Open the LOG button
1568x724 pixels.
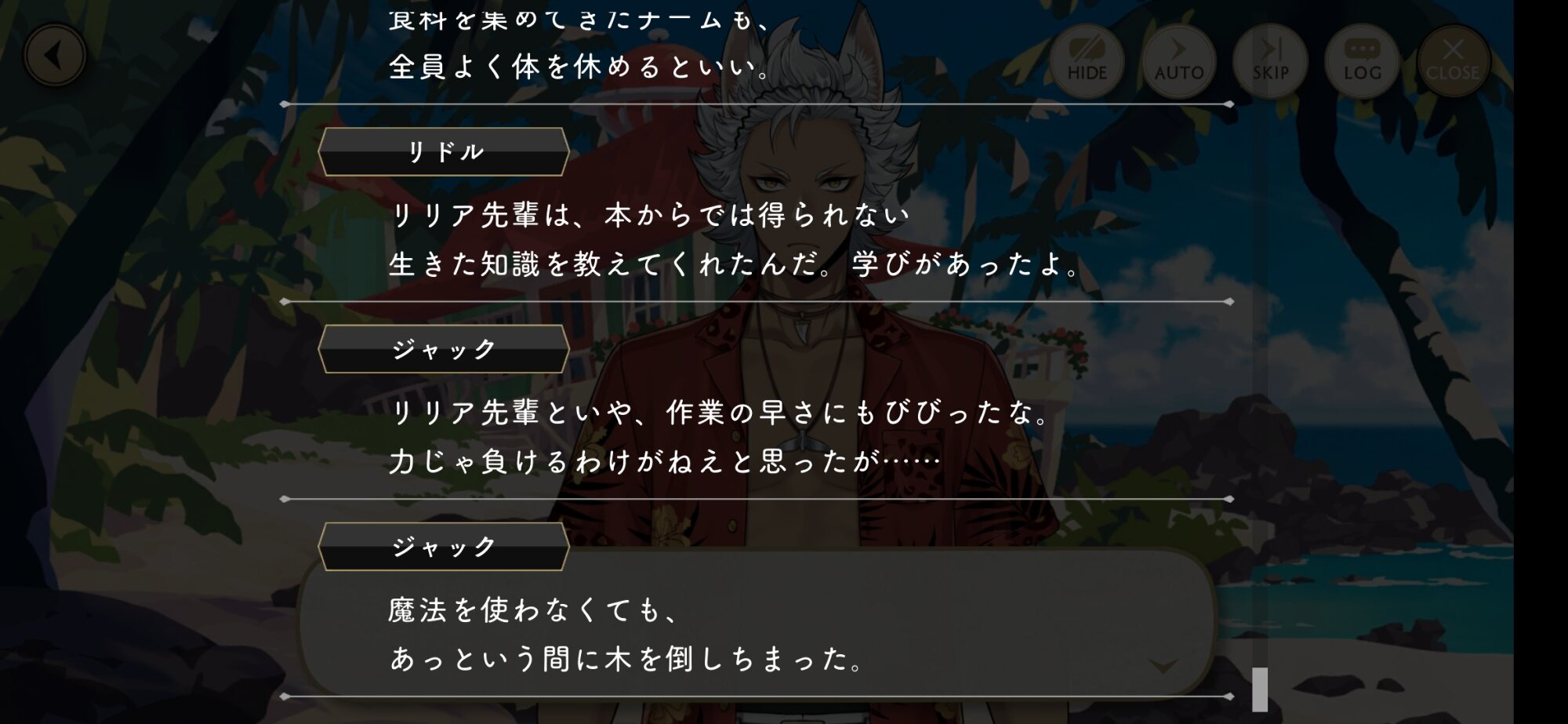1362,60
